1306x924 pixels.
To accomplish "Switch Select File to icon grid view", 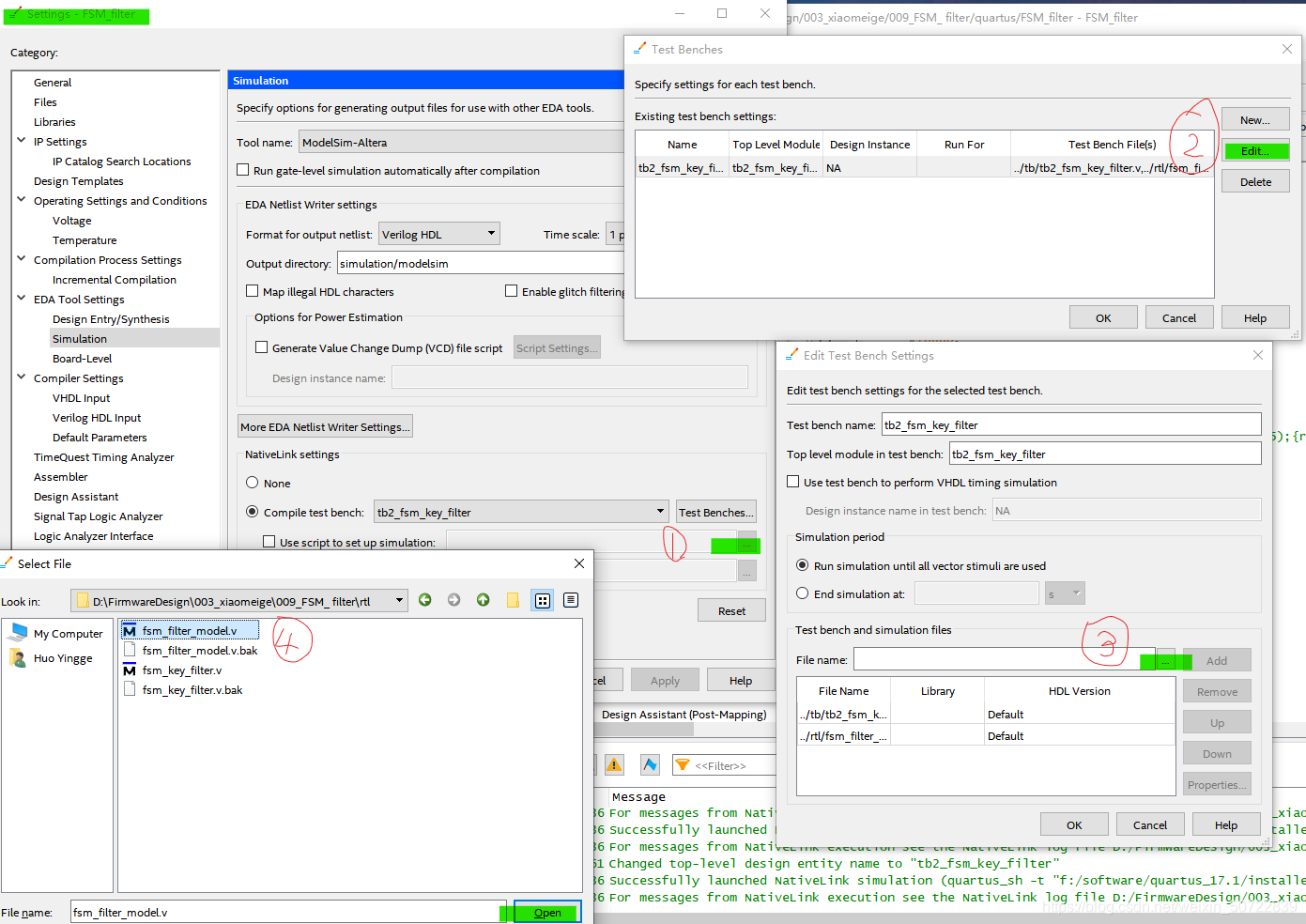I will pos(543,600).
